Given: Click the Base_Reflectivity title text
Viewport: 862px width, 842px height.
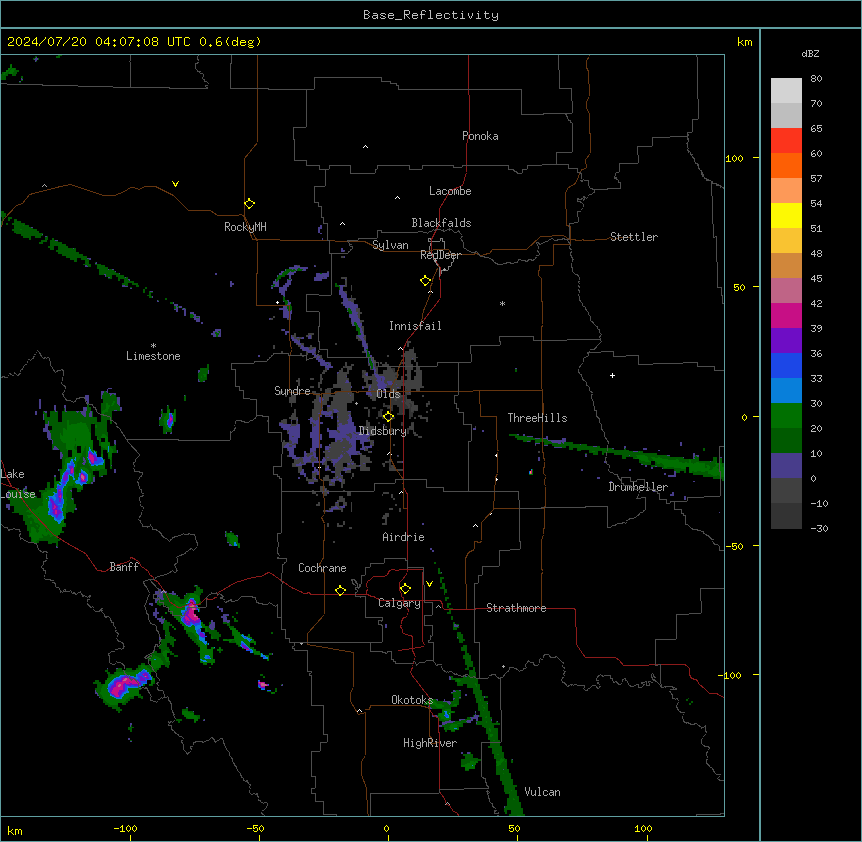Looking at the screenshot, I should tap(431, 15).
